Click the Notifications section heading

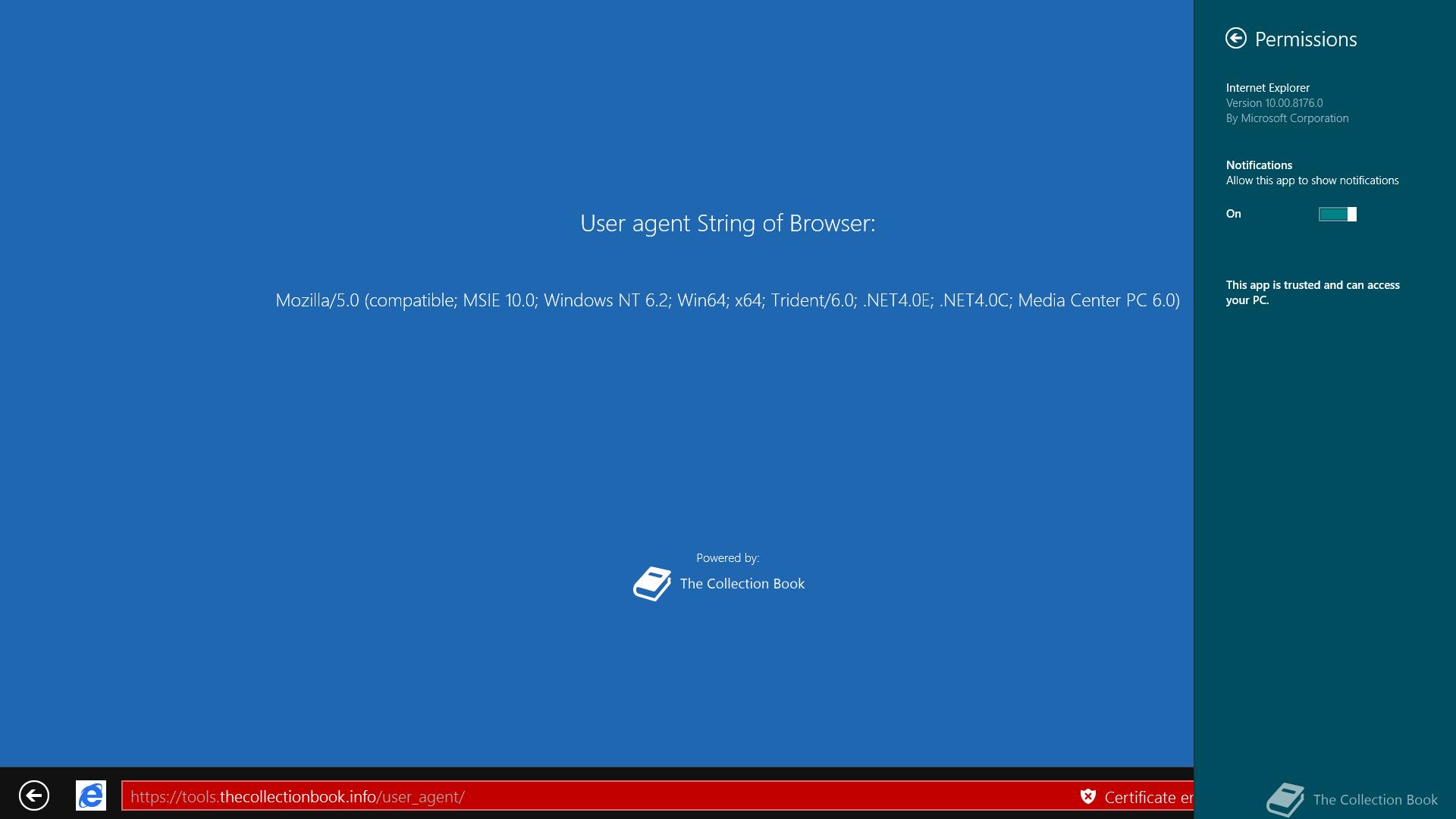[x=1259, y=165]
